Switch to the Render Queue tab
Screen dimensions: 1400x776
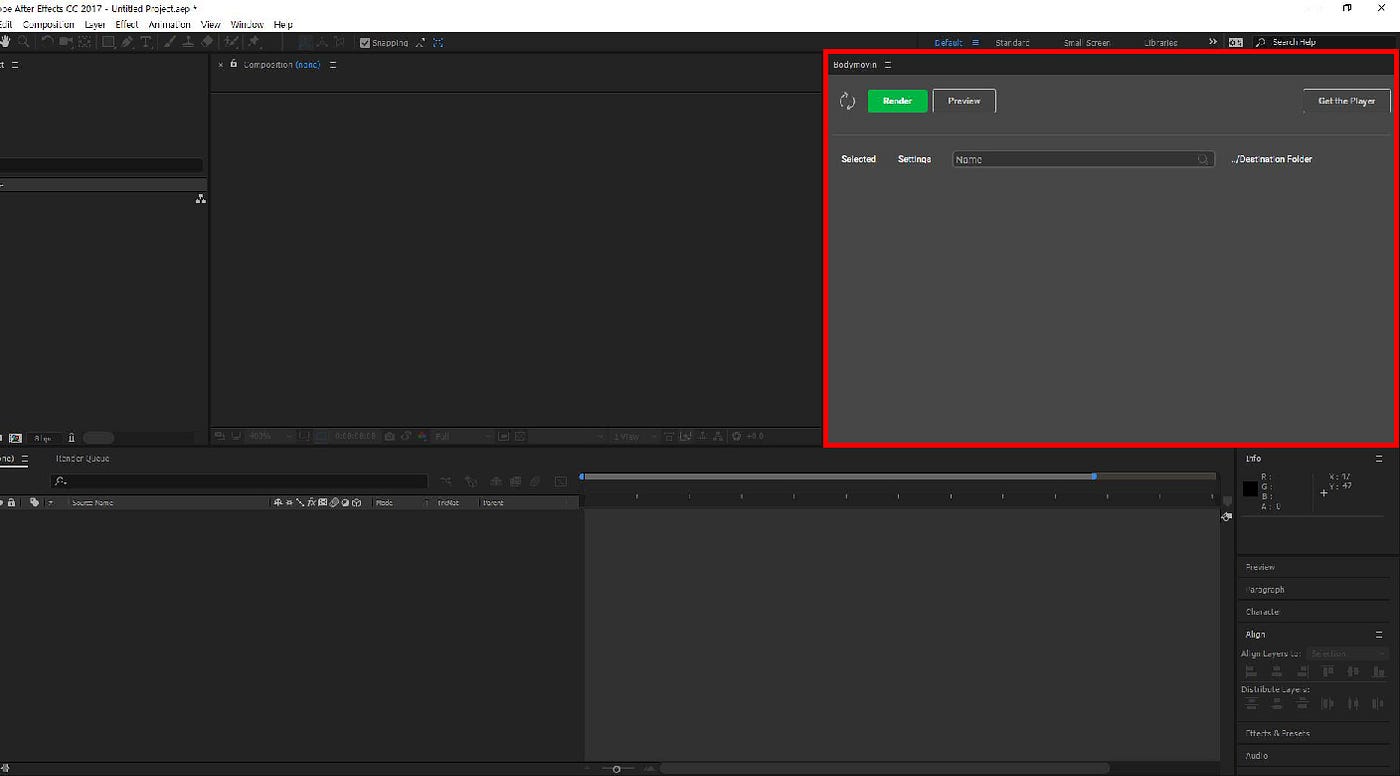click(83, 458)
